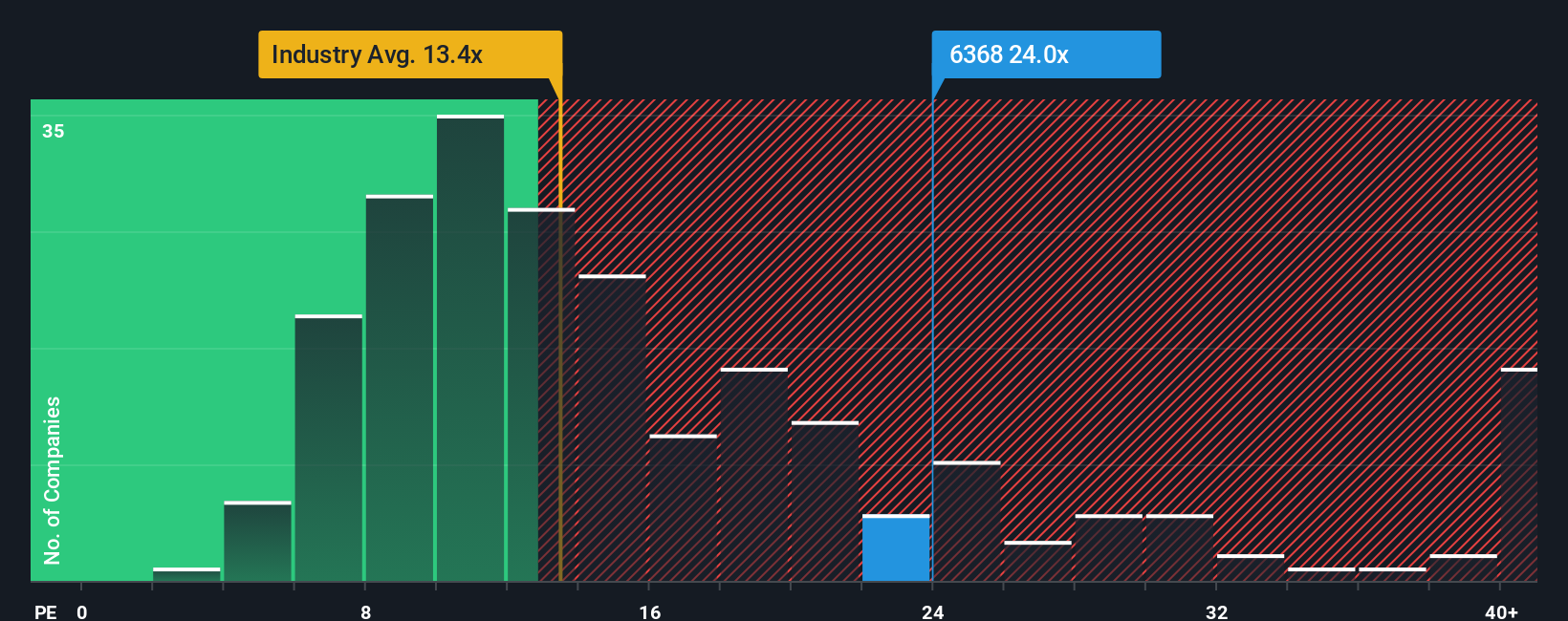Click the x-axis label 24
This screenshot has height=621, width=1568.
pyautogui.click(x=932, y=611)
